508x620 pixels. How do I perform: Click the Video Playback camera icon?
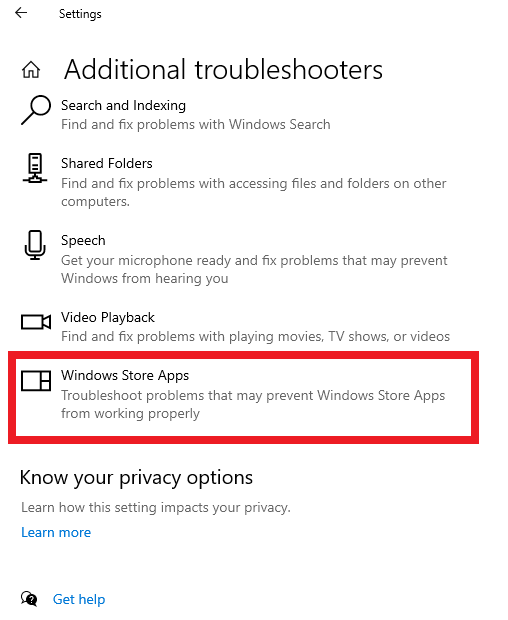[x=36, y=322]
